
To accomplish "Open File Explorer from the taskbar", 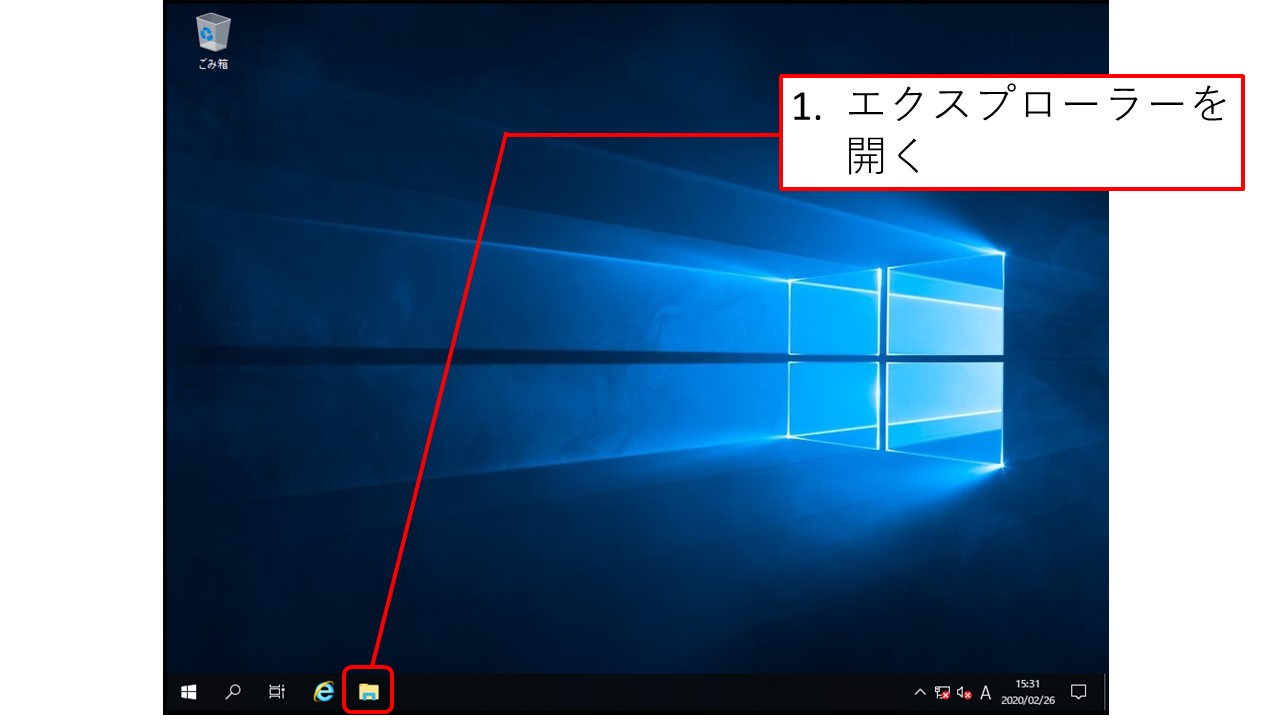I will click(x=368, y=691).
